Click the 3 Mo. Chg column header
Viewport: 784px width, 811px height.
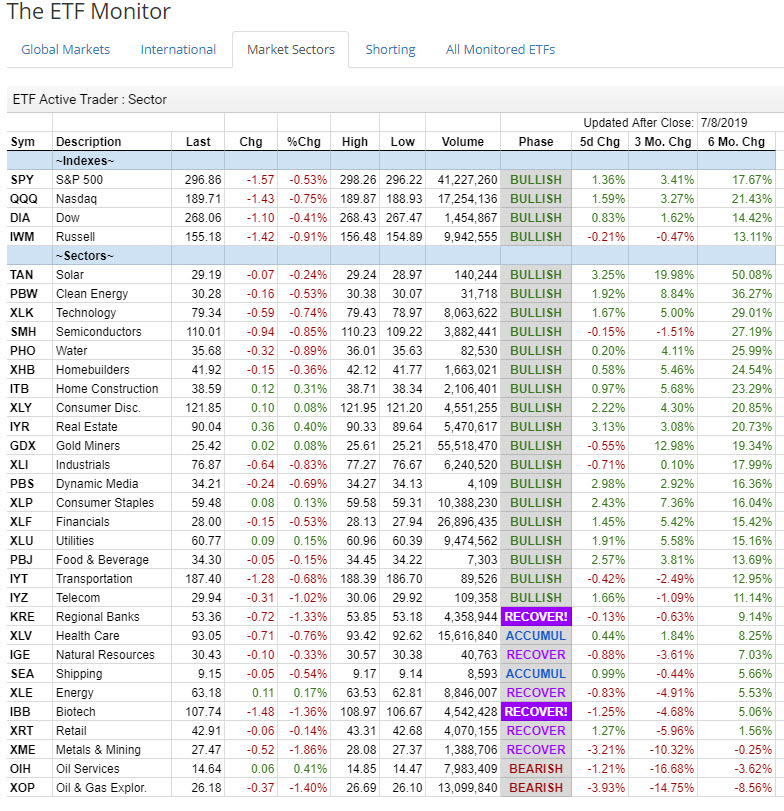(663, 142)
